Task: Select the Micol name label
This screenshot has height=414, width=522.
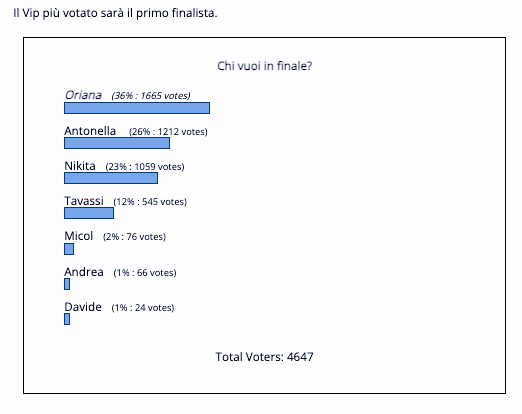Action: pyautogui.click(x=79, y=236)
